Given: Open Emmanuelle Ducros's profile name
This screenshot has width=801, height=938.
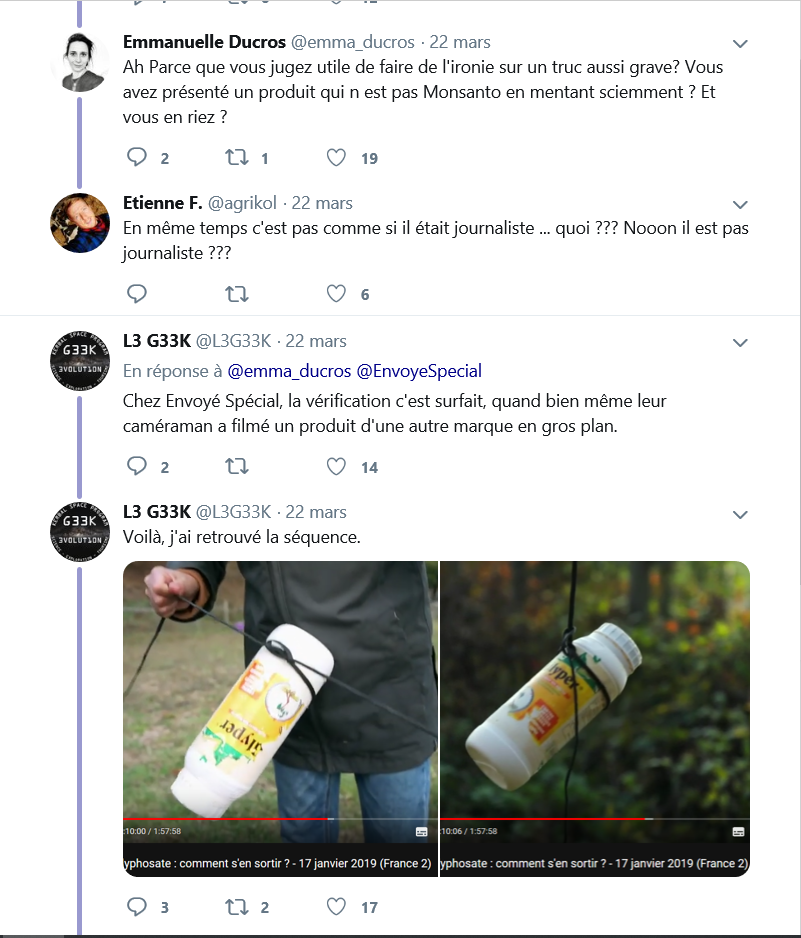Looking at the screenshot, I should 203,42.
